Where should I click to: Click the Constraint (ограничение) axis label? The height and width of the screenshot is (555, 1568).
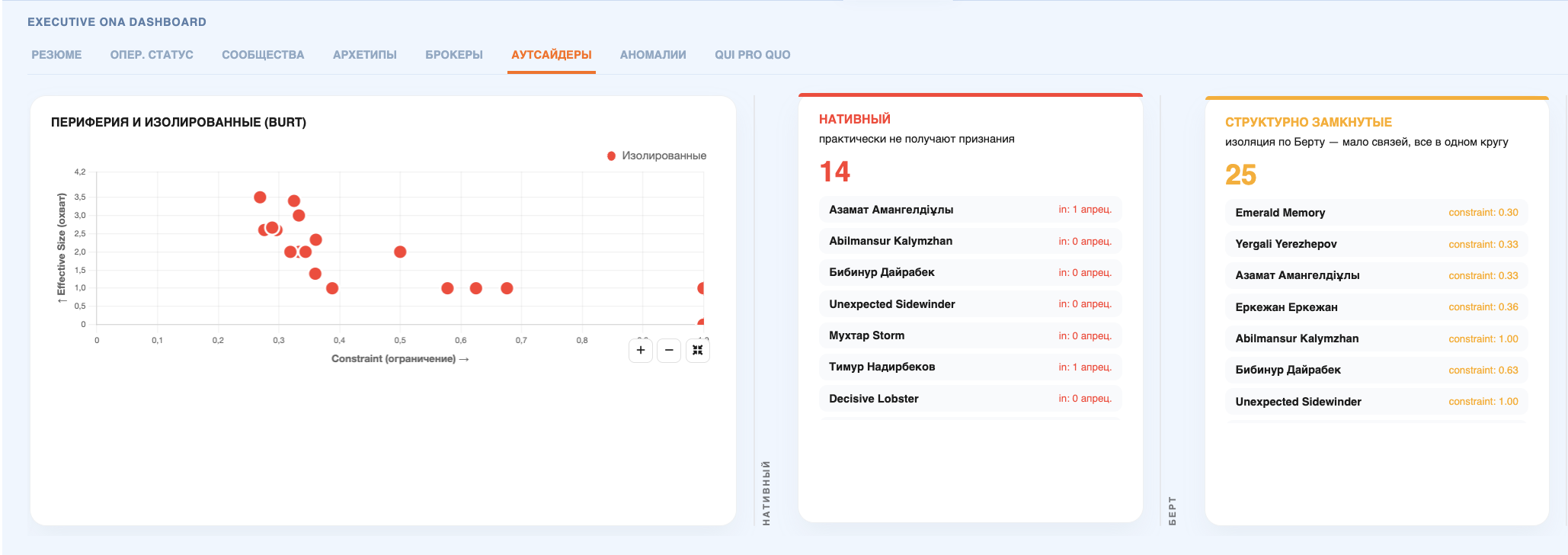[400, 359]
